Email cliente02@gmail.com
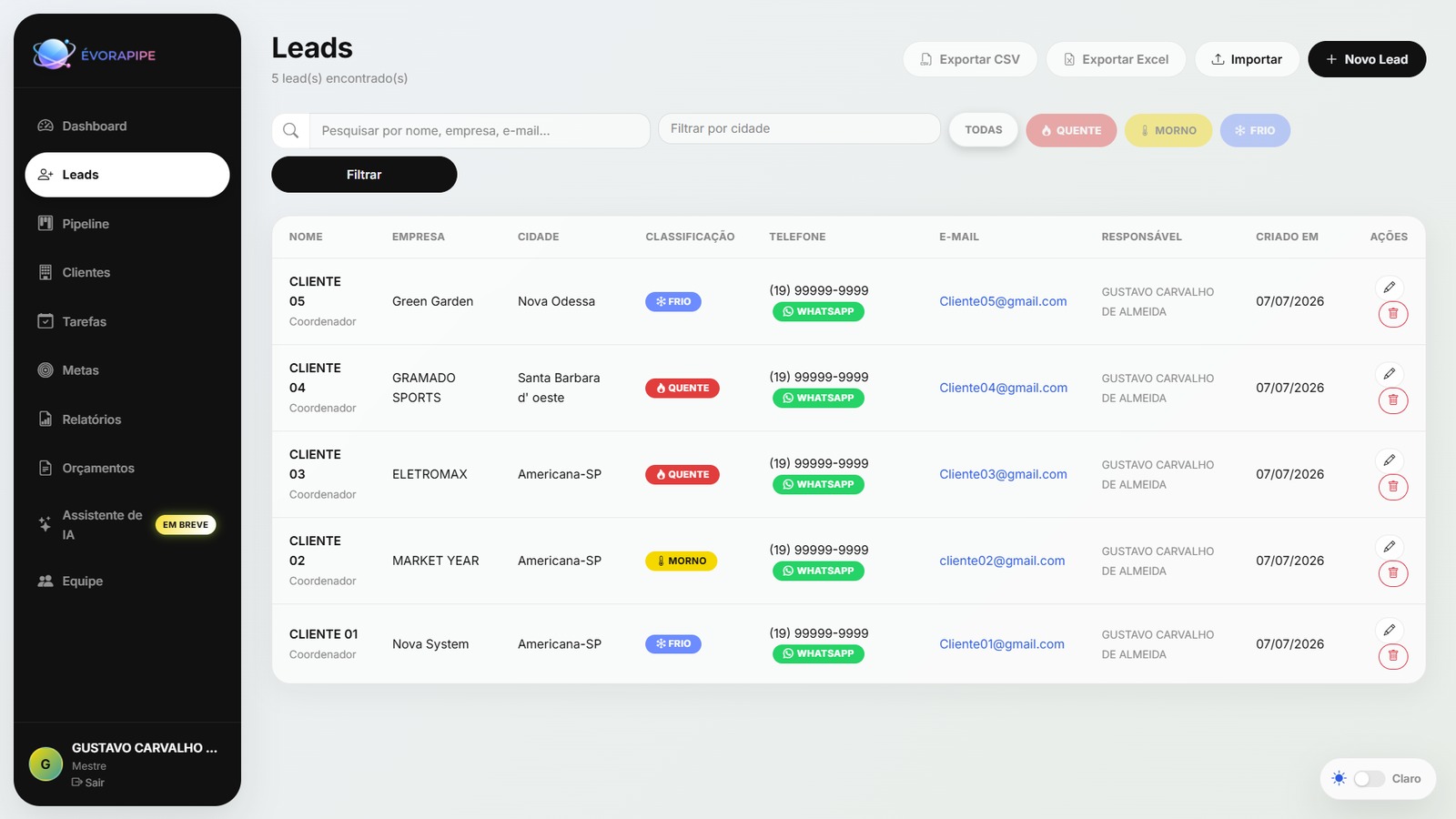Screen dimensions: 1456x819 pyautogui.click(x=1002, y=561)
